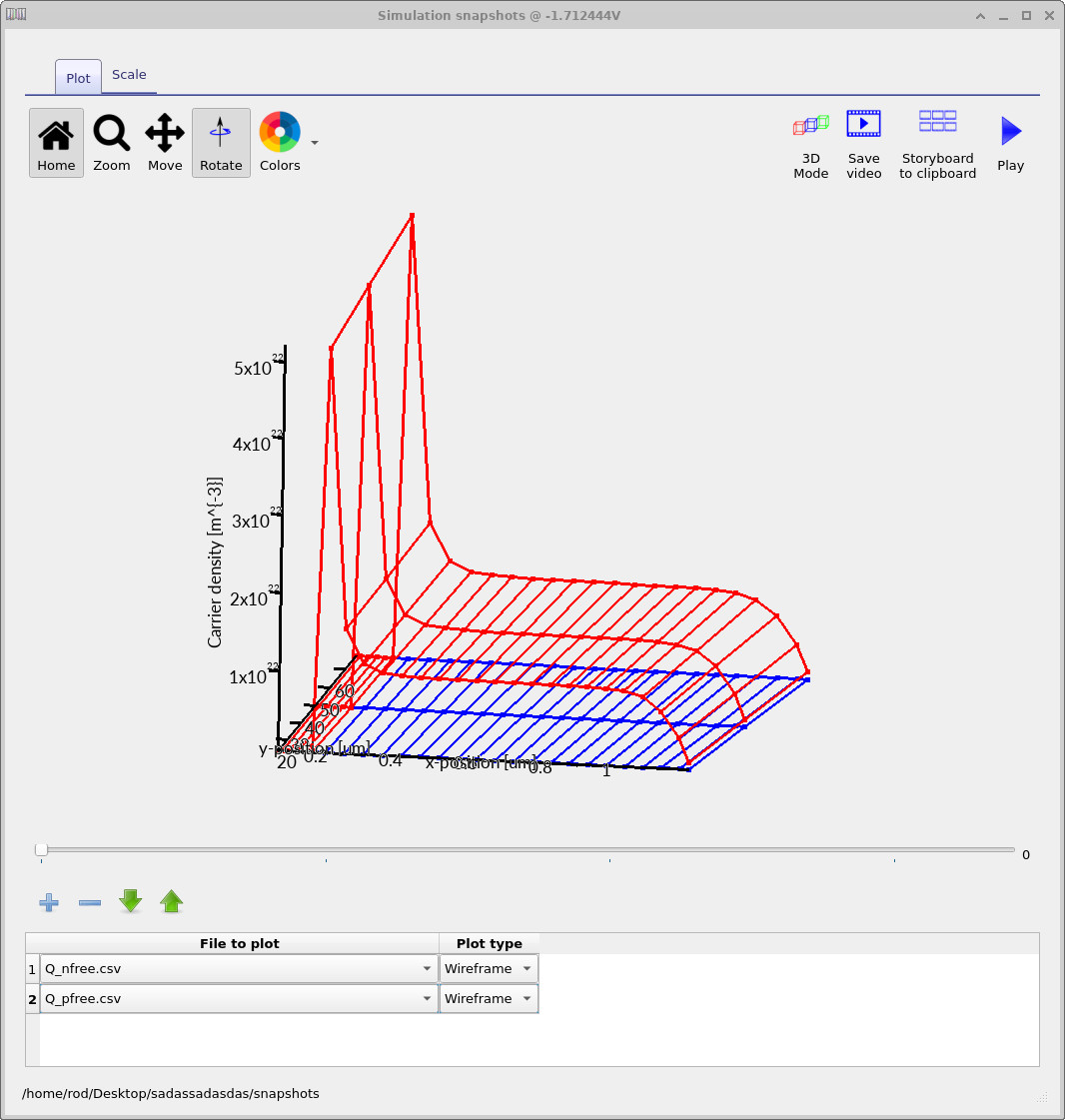Viewport: 1065px width, 1120px height.
Task: Change plot type for Q_pfree.csv
Action: click(x=527, y=998)
